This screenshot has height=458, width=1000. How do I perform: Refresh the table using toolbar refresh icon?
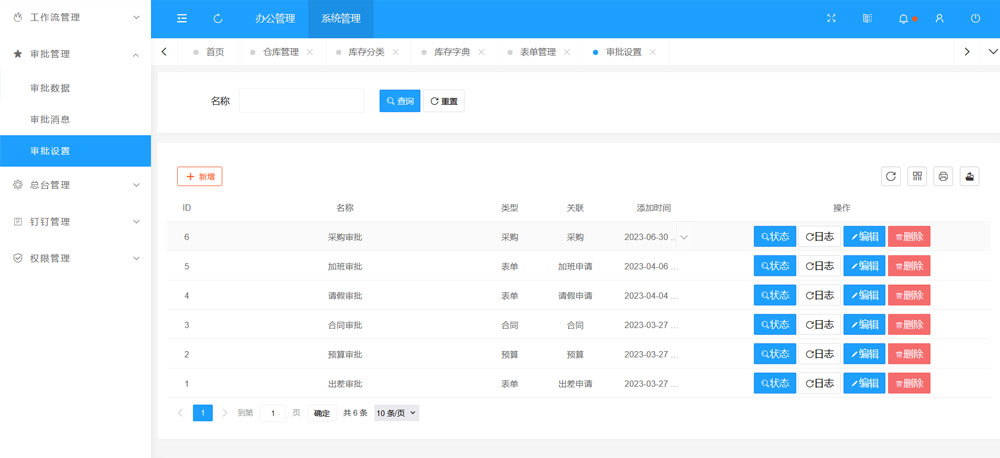point(891,176)
